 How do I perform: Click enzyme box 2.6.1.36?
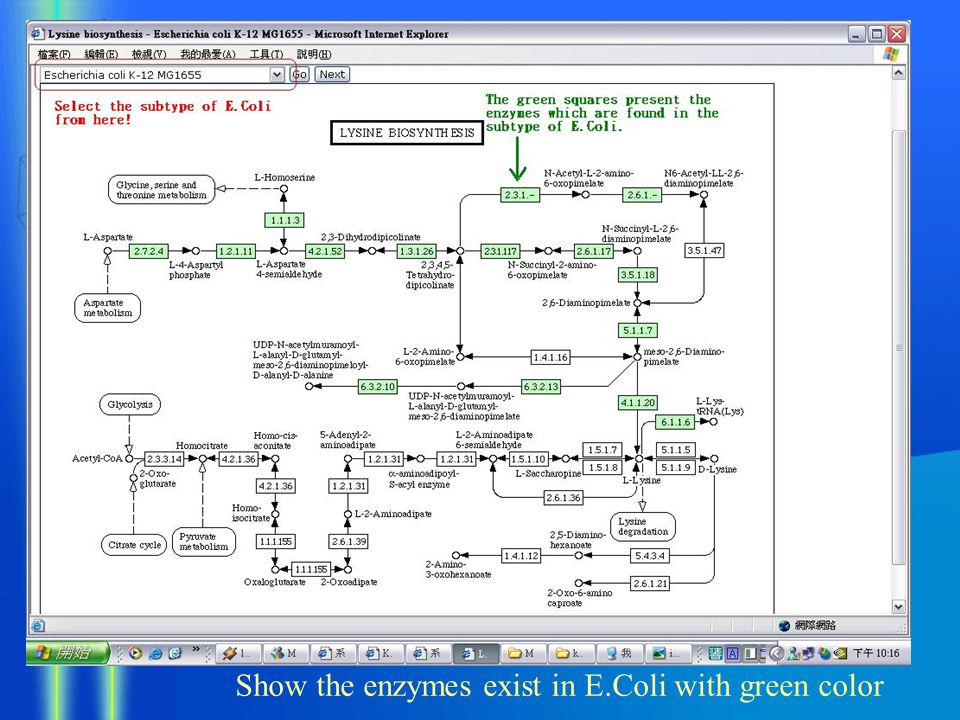coord(563,498)
